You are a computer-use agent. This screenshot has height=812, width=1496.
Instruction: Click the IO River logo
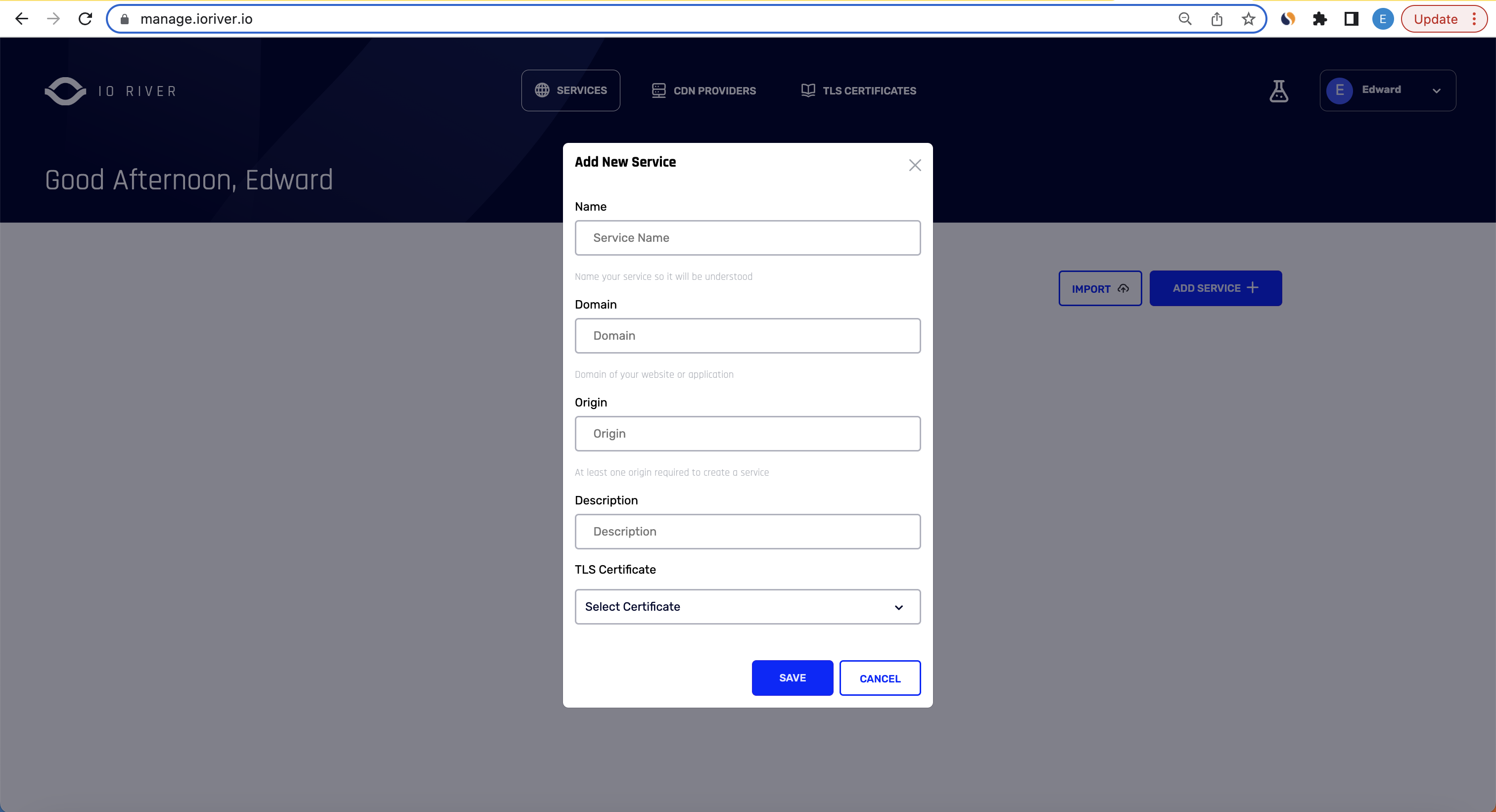click(110, 91)
